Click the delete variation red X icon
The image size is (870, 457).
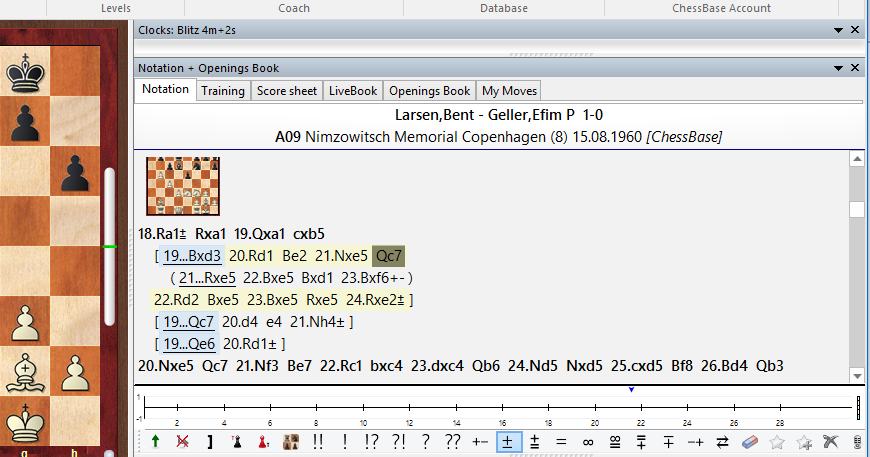coord(182,442)
